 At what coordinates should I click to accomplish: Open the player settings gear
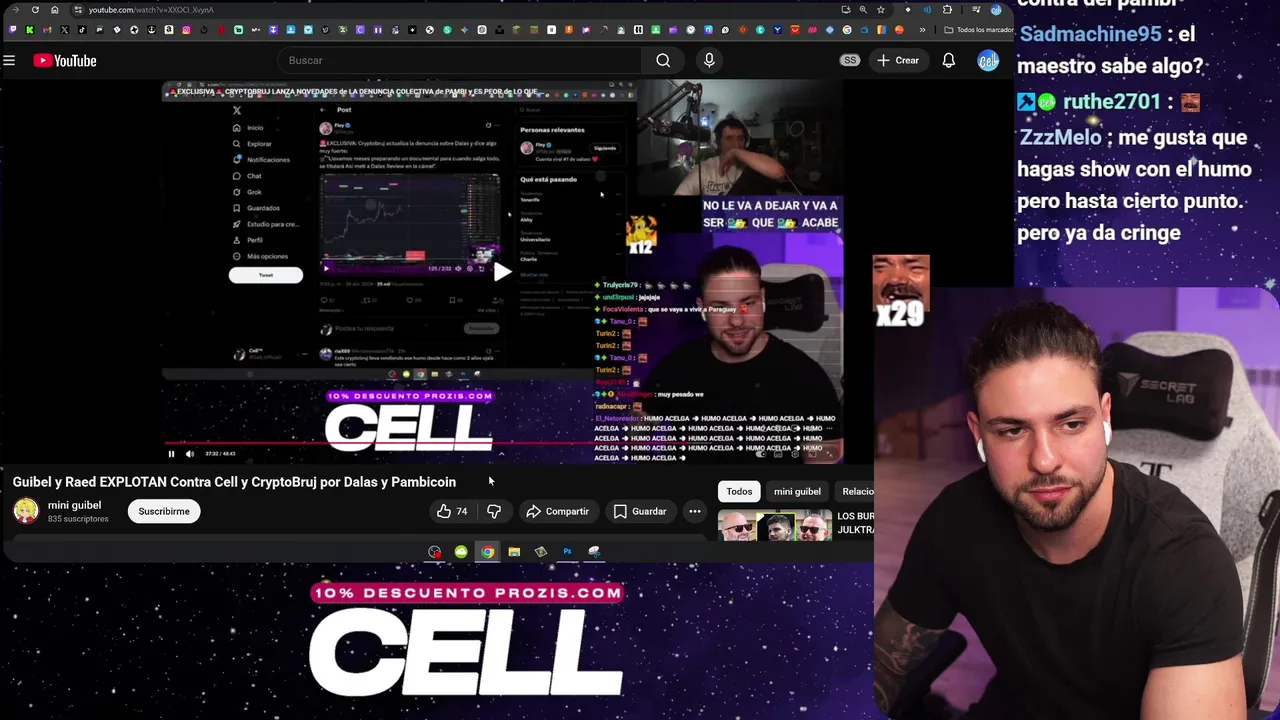coord(795,454)
